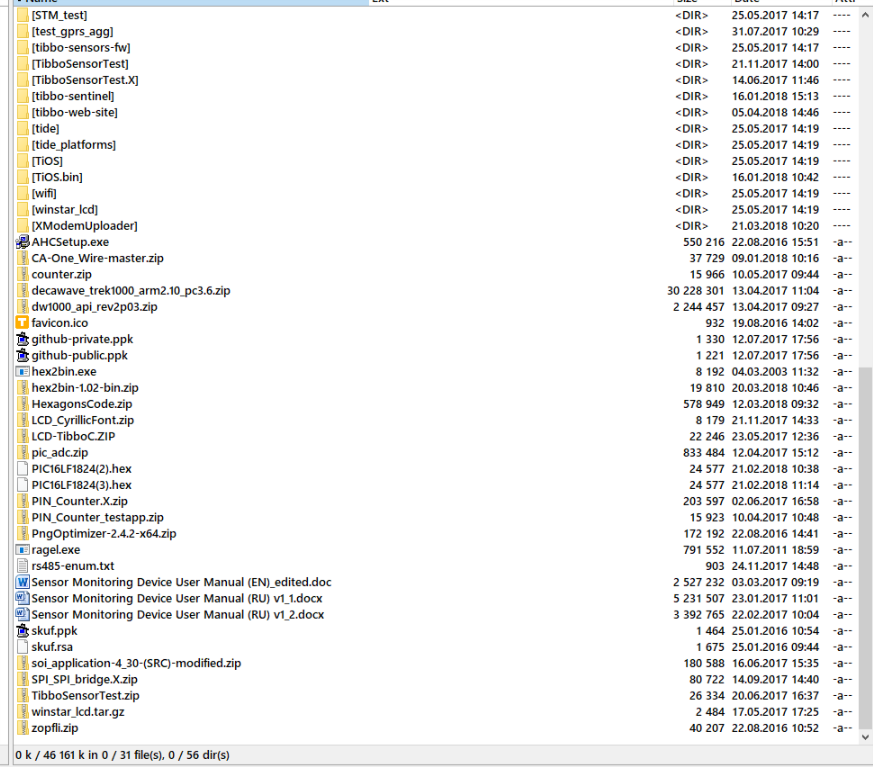Select LCD-TibboC.ZIP file
The image size is (873, 767).
click(73, 436)
